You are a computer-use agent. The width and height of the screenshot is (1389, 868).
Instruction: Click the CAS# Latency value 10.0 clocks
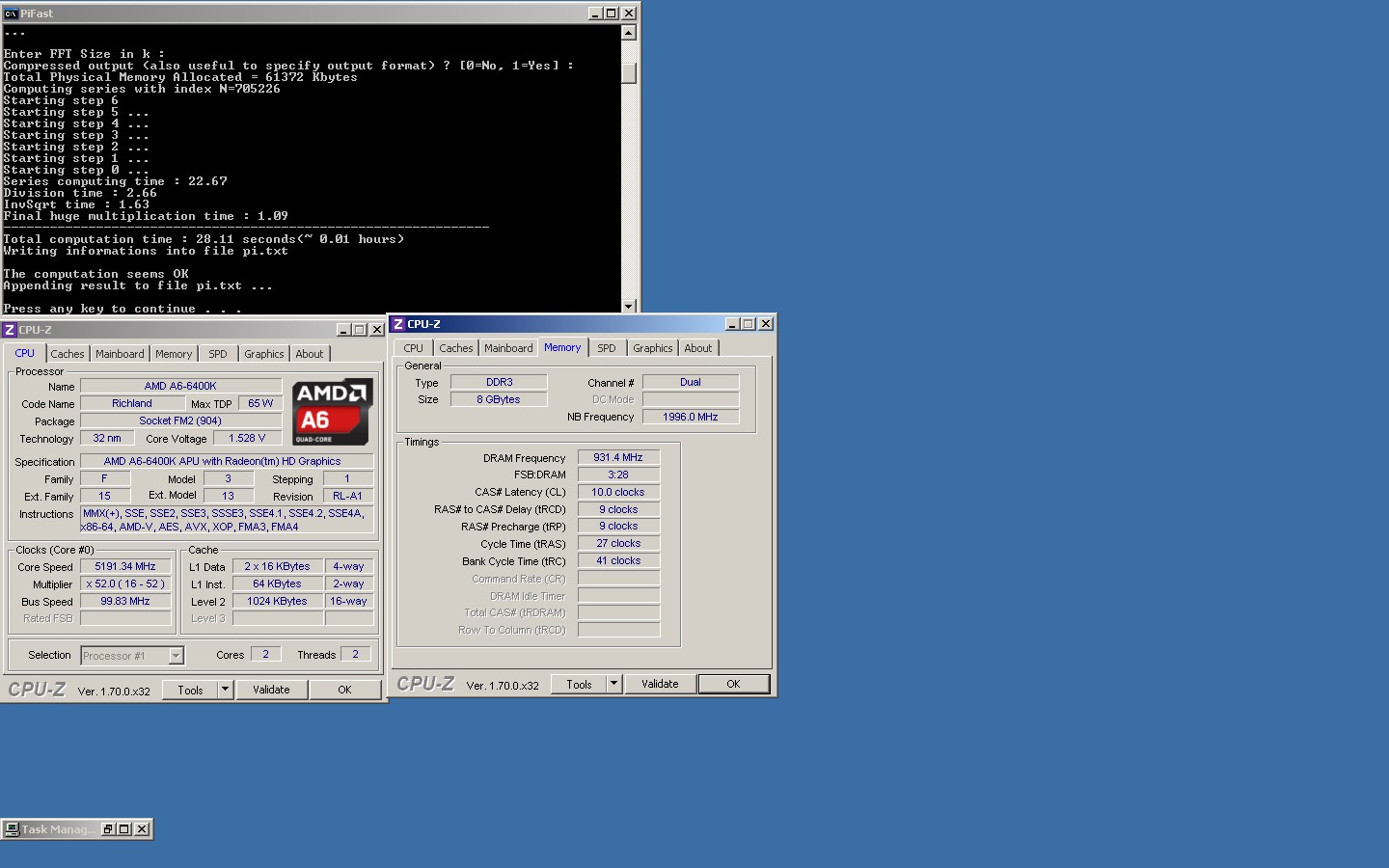(x=618, y=493)
